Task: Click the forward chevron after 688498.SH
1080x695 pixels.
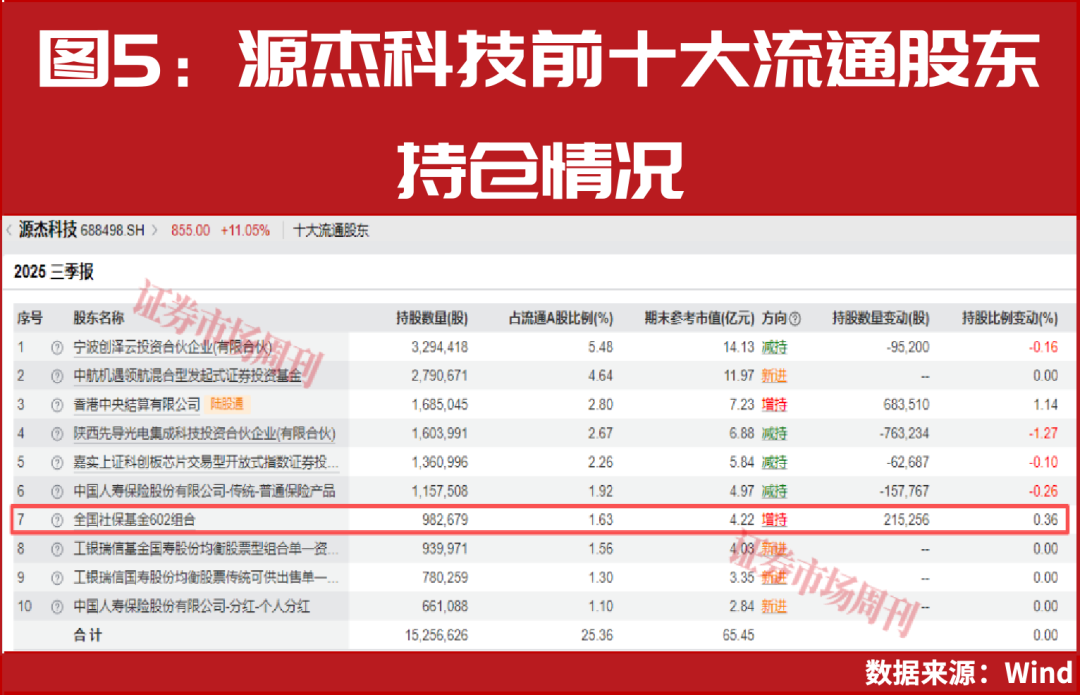Action: pos(158,229)
